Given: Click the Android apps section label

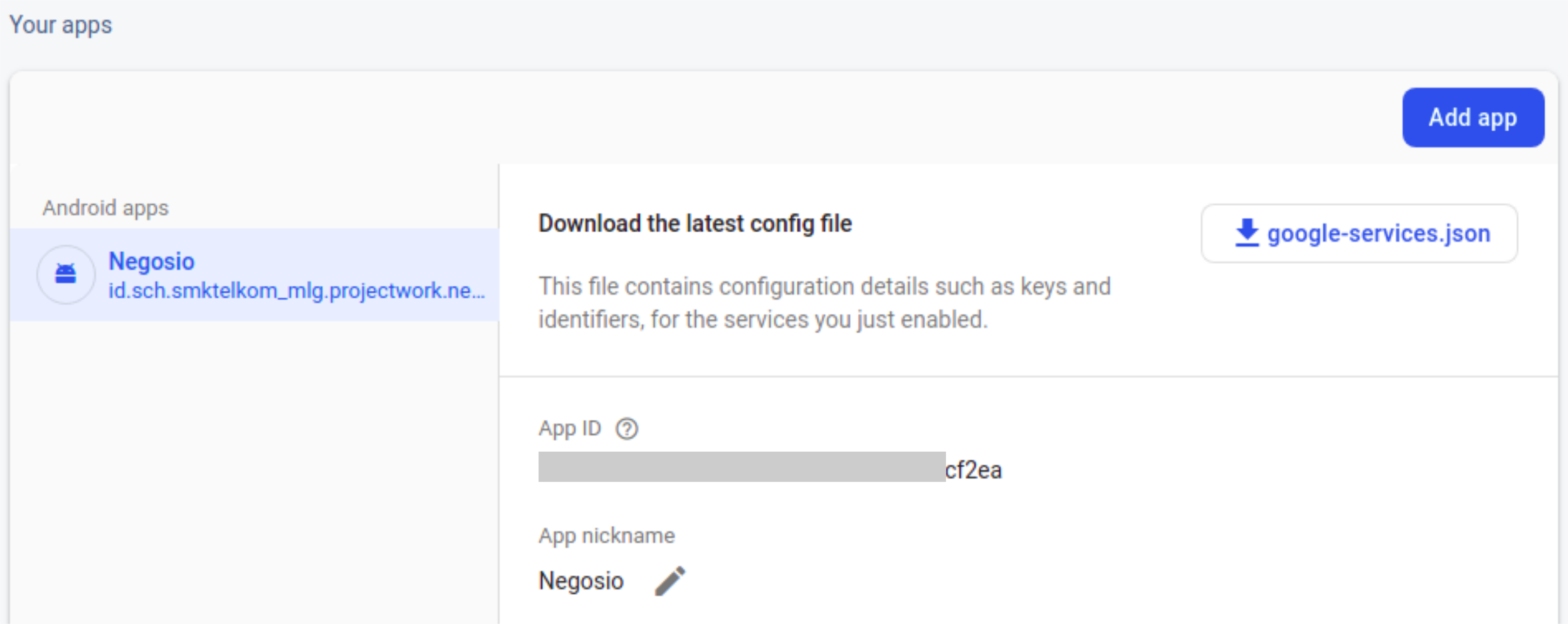Looking at the screenshot, I should pos(105,208).
